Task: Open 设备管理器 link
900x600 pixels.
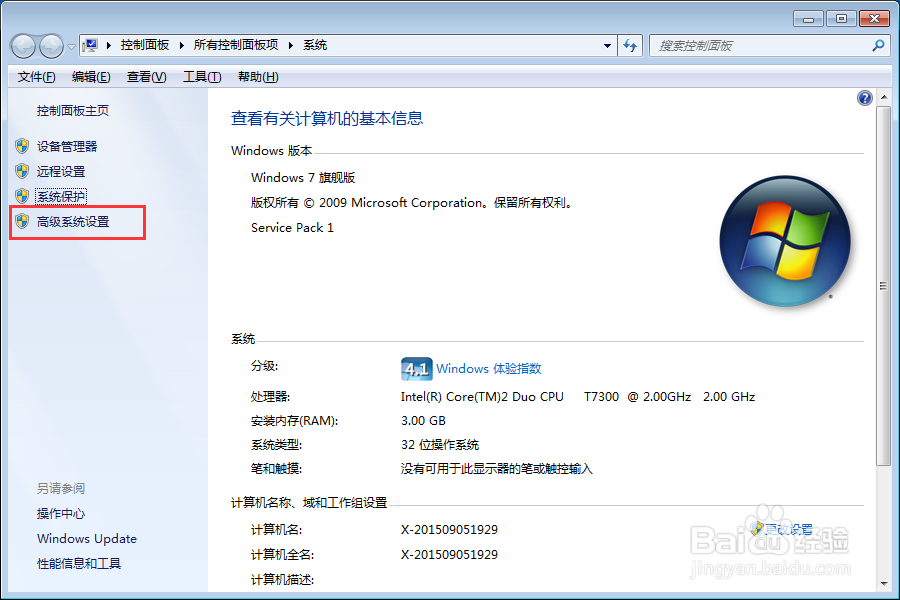Action: (x=67, y=146)
